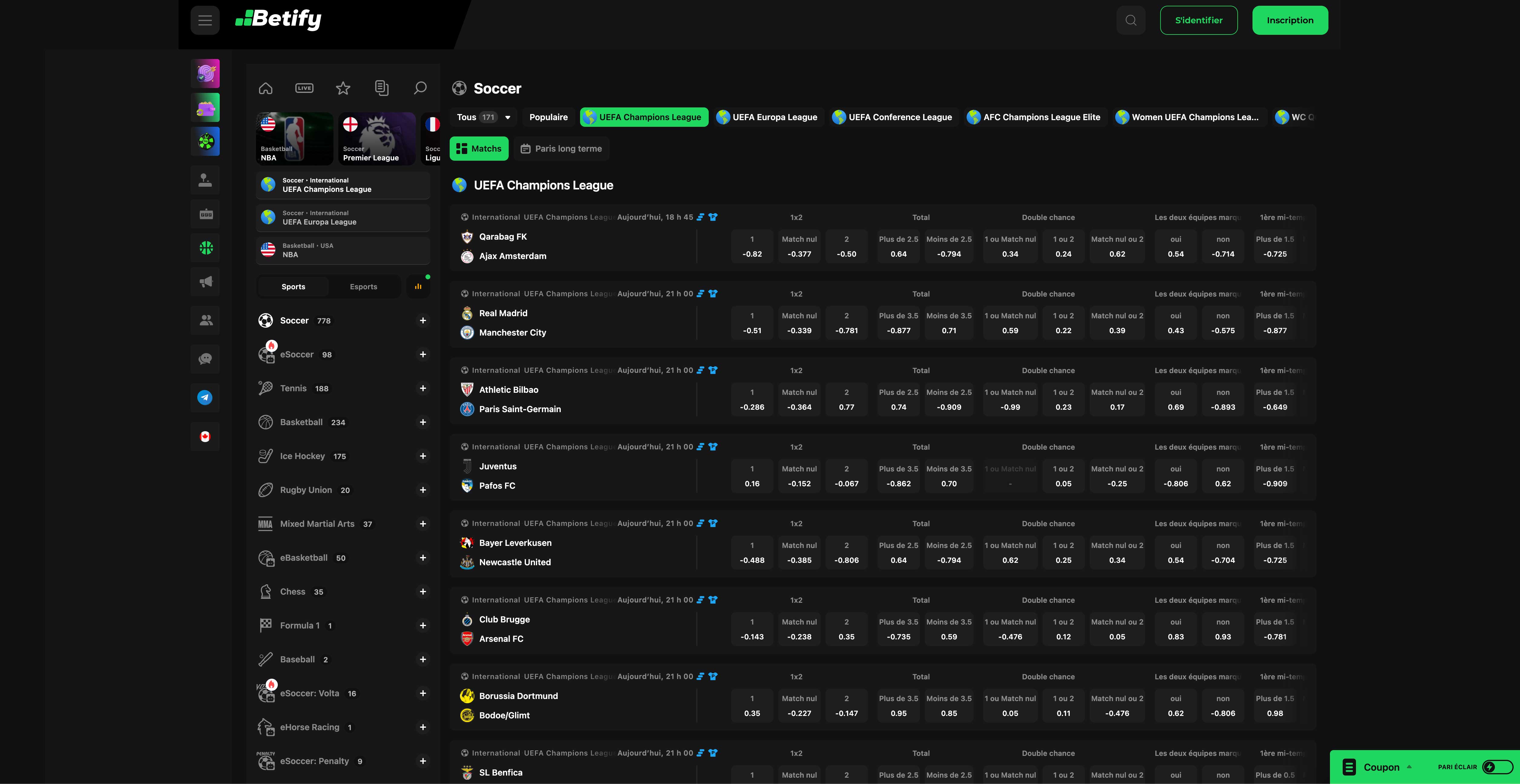Image resolution: width=1520 pixels, height=784 pixels.
Task: Select the UEFA Europa League filter tab
Action: [768, 117]
